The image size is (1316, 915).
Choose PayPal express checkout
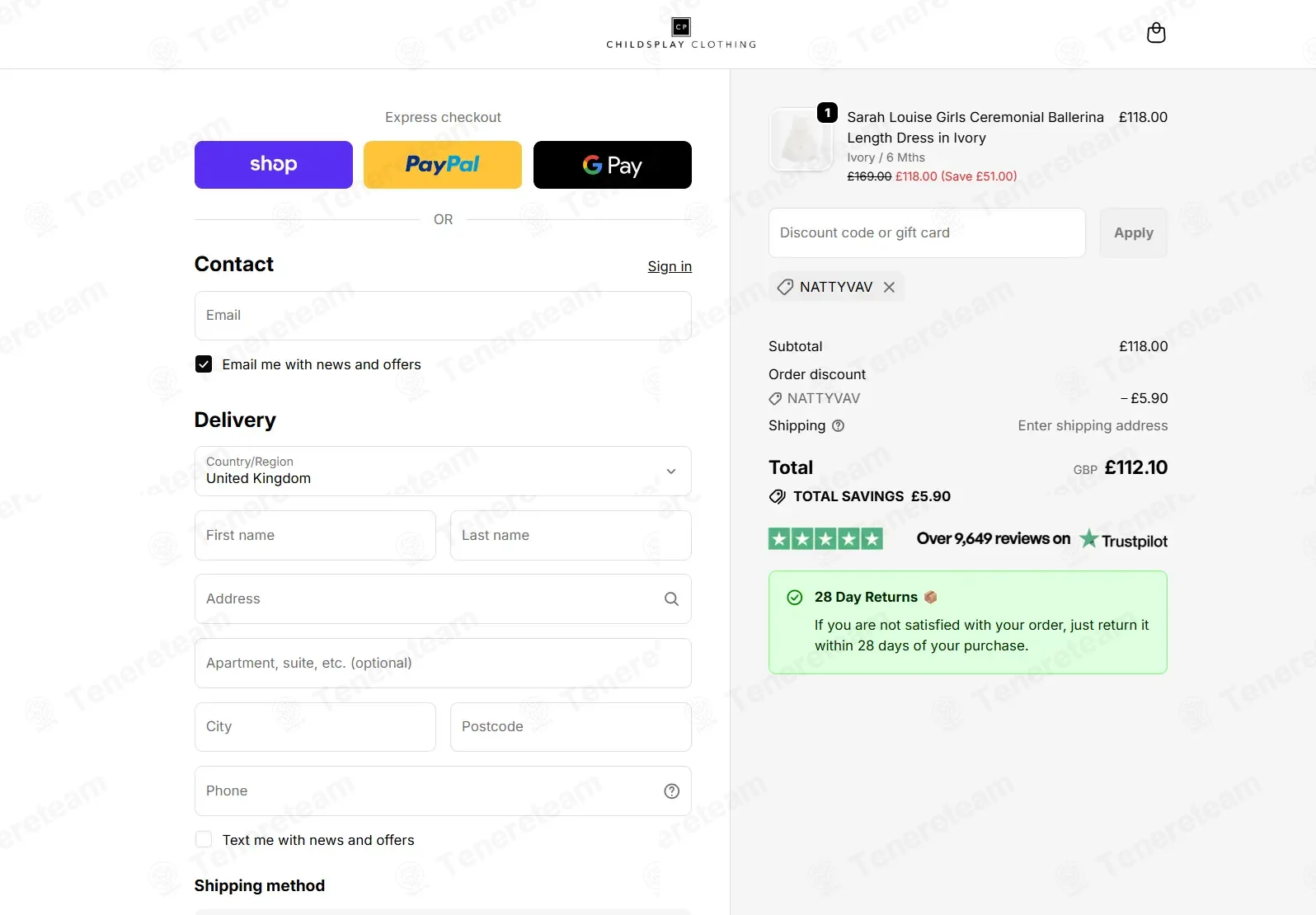click(x=443, y=165)
